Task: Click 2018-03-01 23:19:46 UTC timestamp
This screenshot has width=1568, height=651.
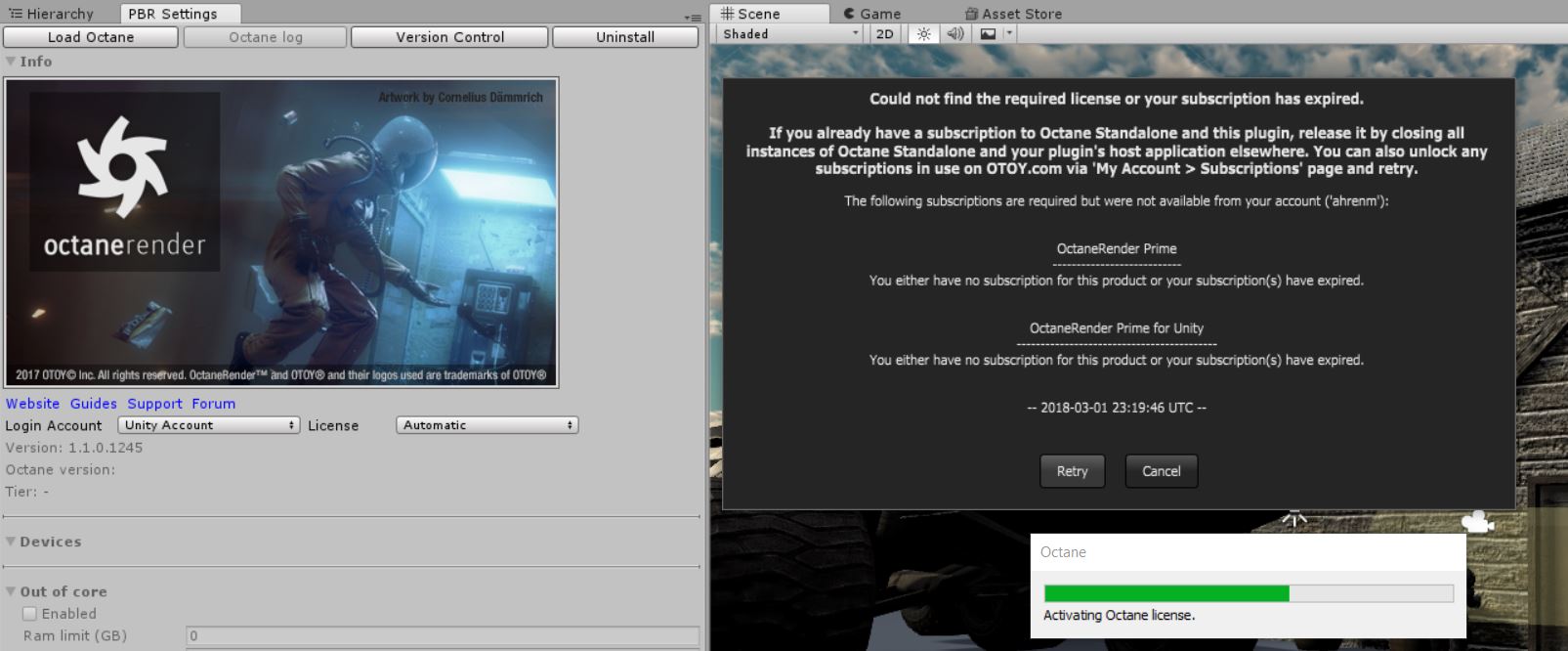Action: click(x=1117, y=408)
